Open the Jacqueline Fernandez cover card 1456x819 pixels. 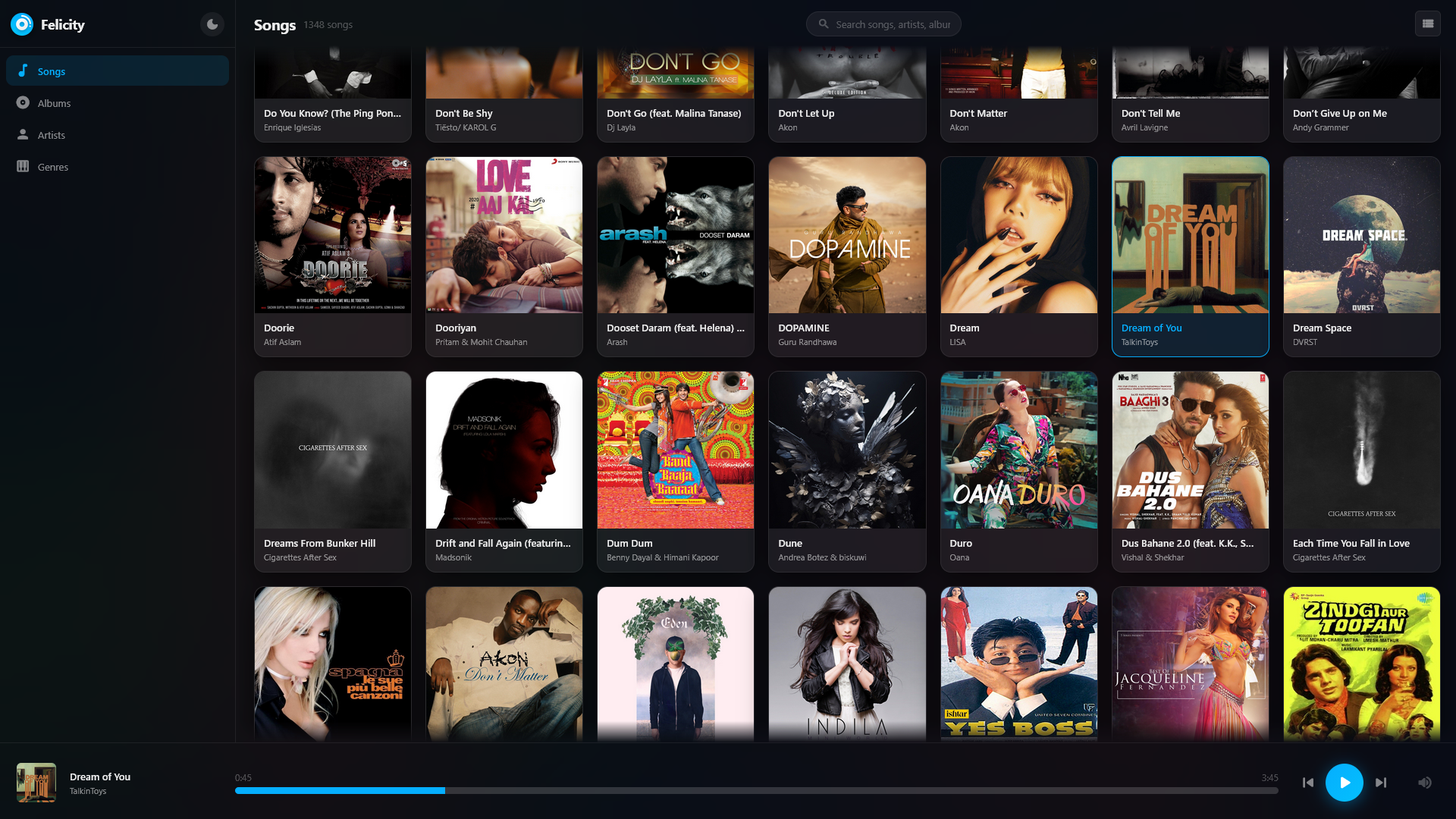[1191, 664]
